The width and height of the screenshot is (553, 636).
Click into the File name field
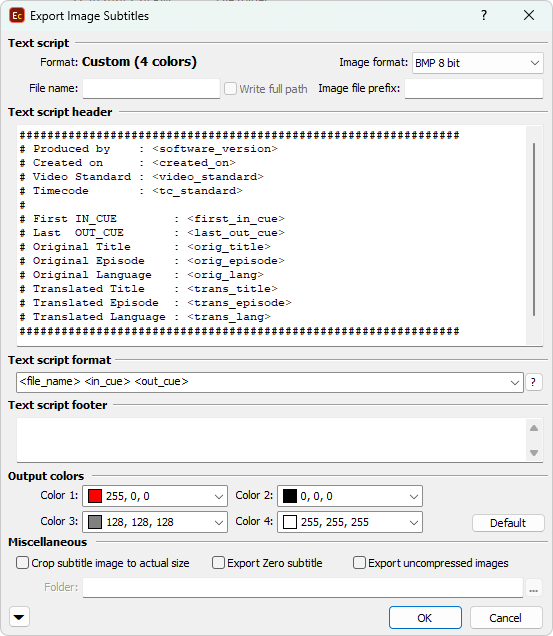tap(151, 88)
